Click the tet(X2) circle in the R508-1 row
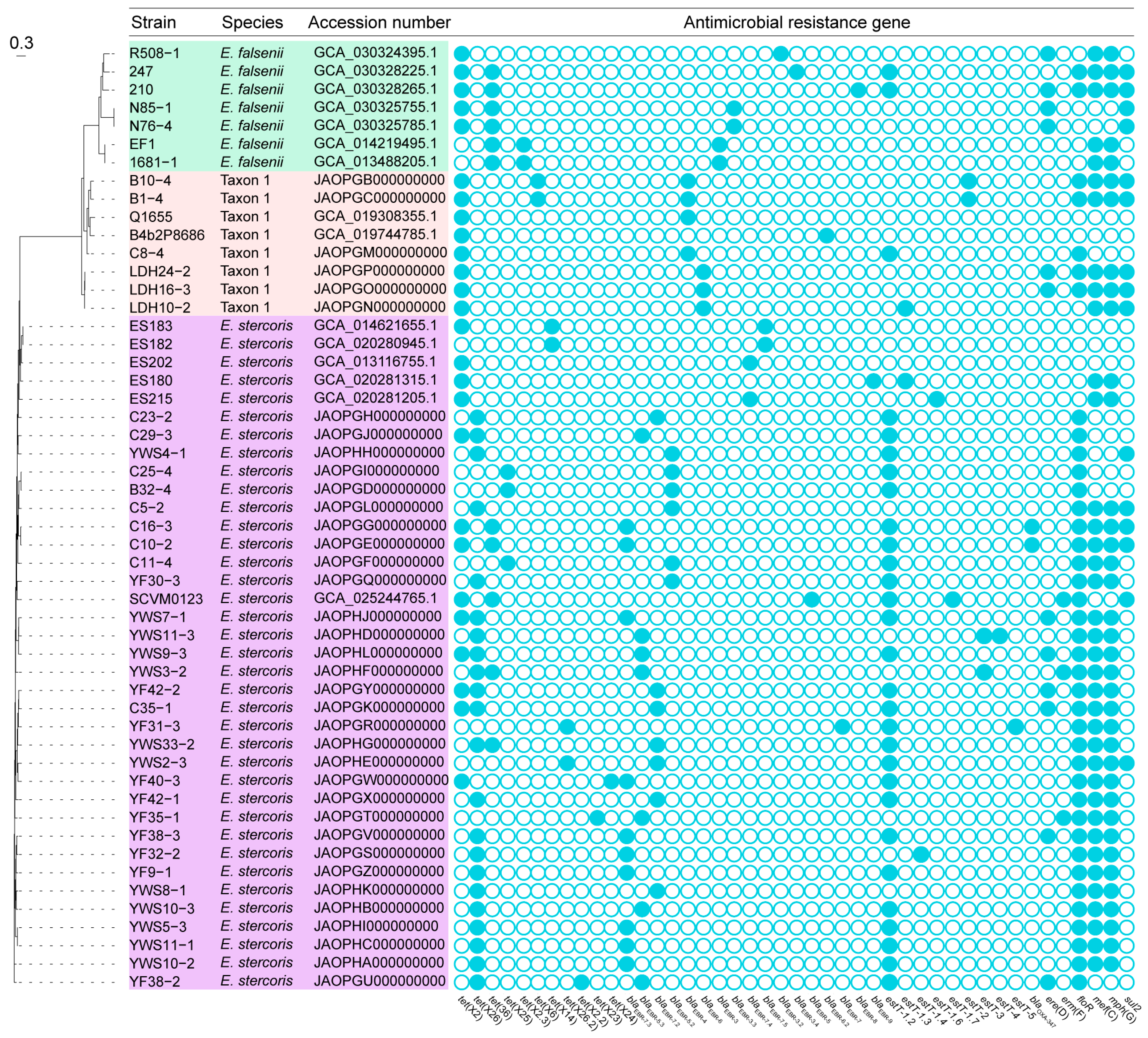 (x=462, y=54)
